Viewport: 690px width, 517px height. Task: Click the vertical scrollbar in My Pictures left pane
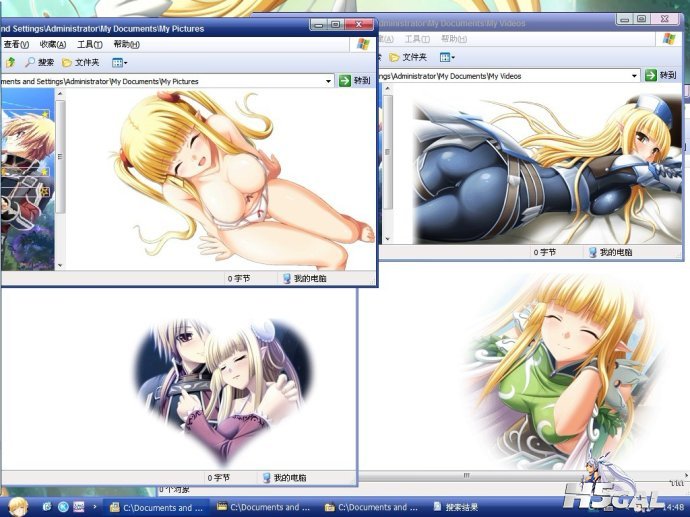pos(60,180)
